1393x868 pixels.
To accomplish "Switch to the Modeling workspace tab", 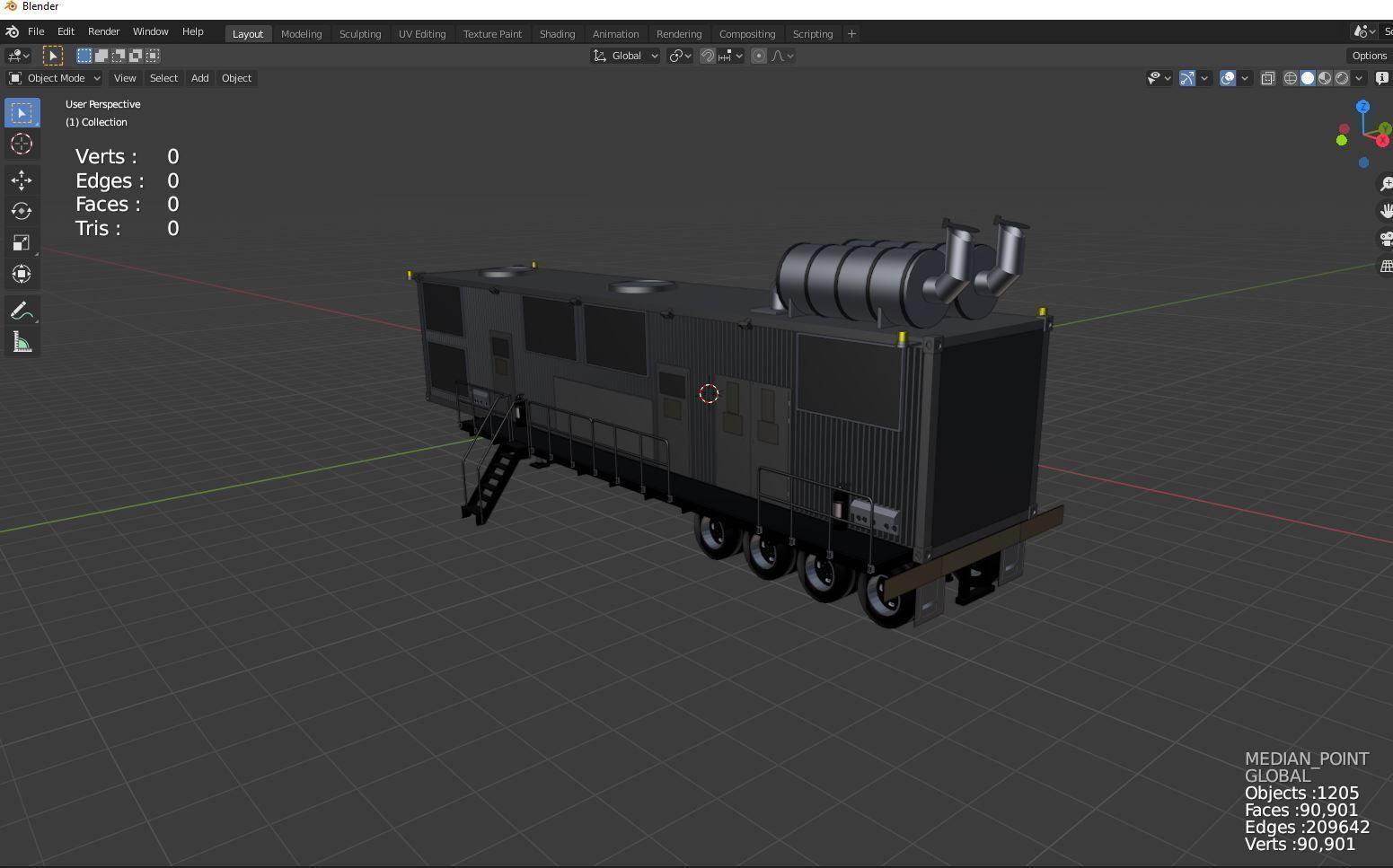I will point(301,34).
